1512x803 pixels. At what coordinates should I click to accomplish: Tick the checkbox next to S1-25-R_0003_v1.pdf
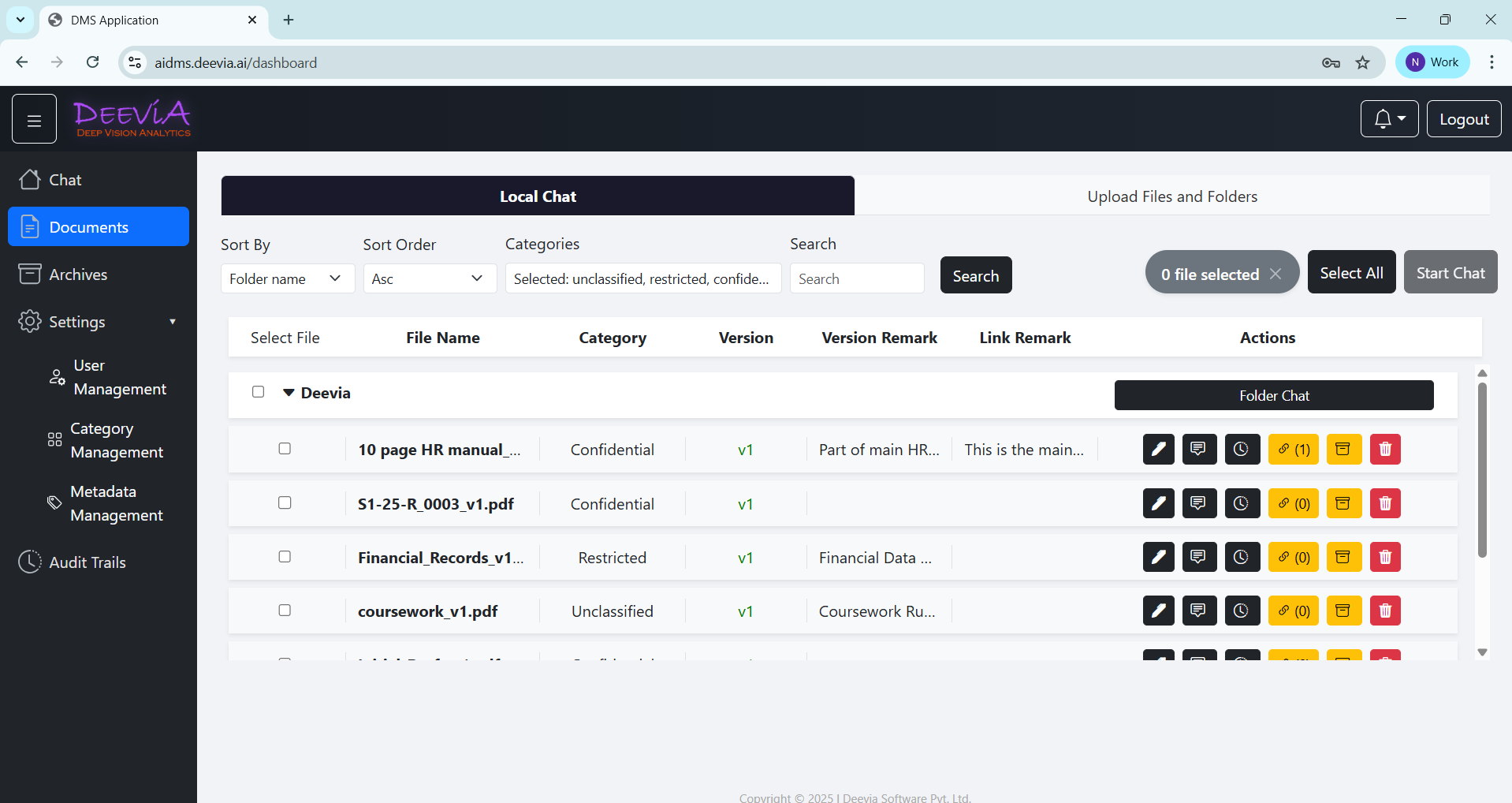coord(284,502)
